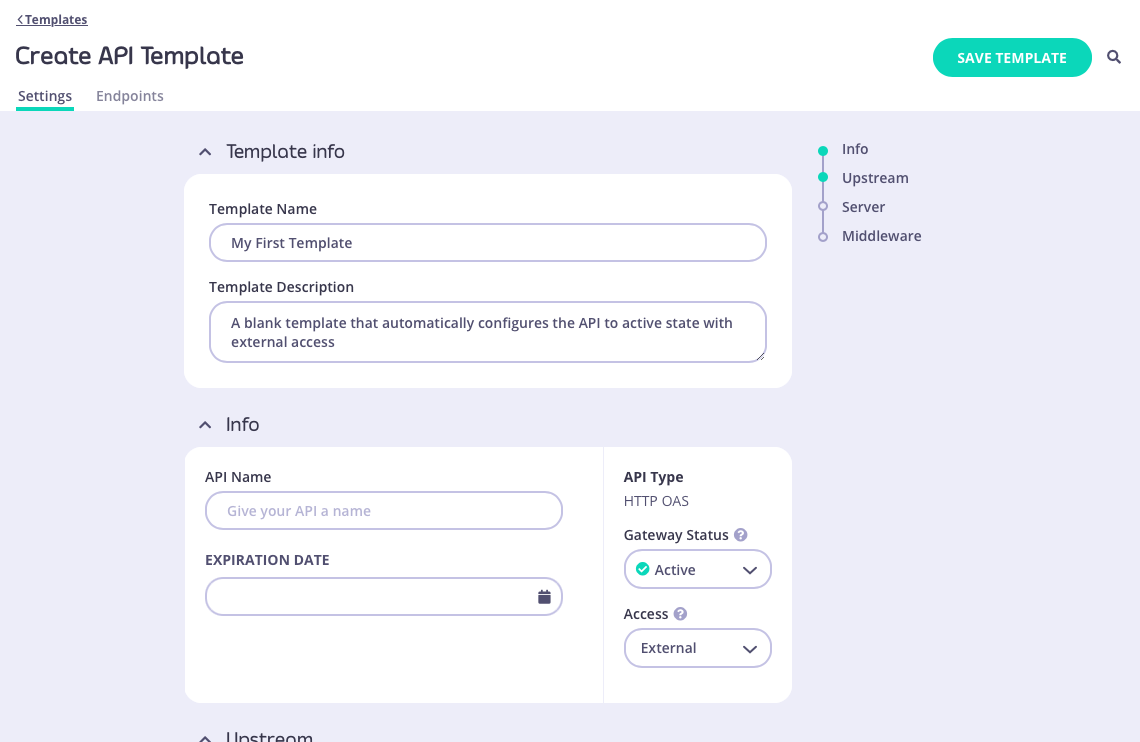Collapse the Template info section
Image resolution: width=1140 pixels, height=742 pixels.
pyautogui.click(x=204, y=151)
